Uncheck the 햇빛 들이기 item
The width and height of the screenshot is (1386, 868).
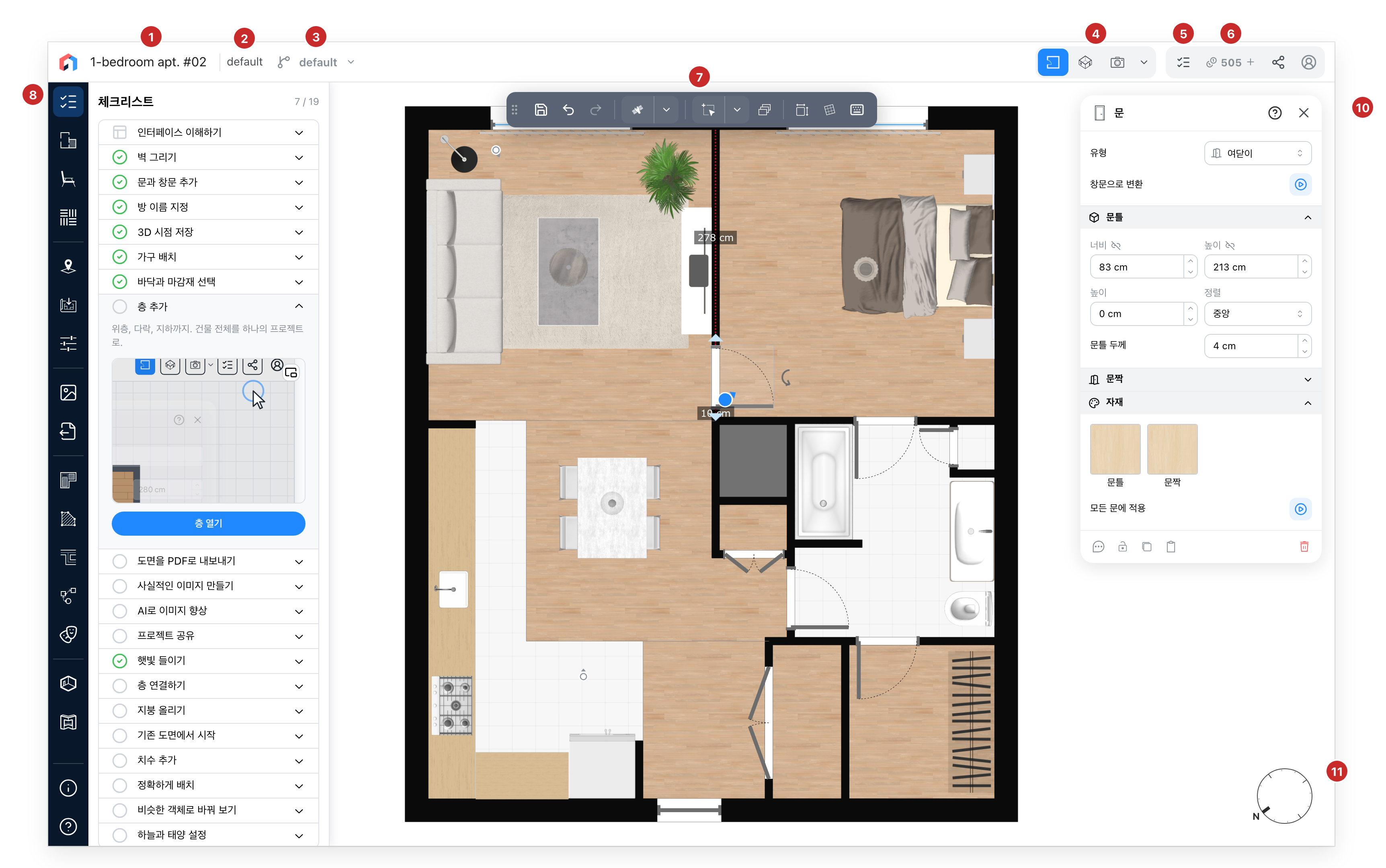(x=119, y=661)
